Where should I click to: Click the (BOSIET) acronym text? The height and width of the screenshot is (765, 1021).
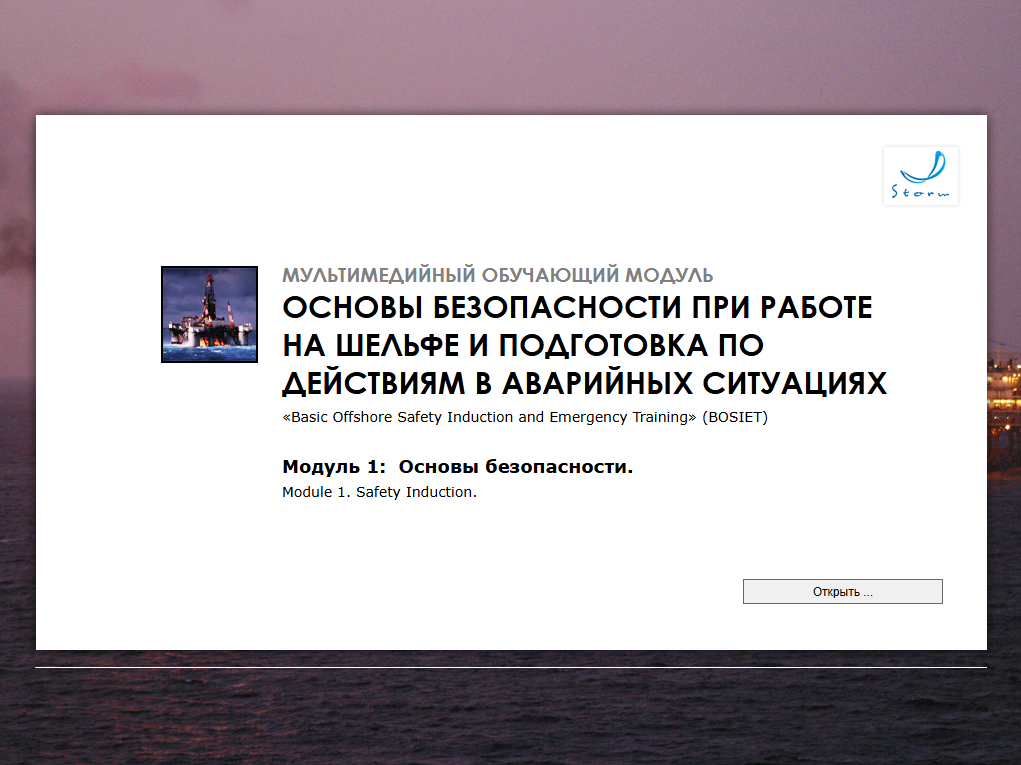(x=734, y=417)
